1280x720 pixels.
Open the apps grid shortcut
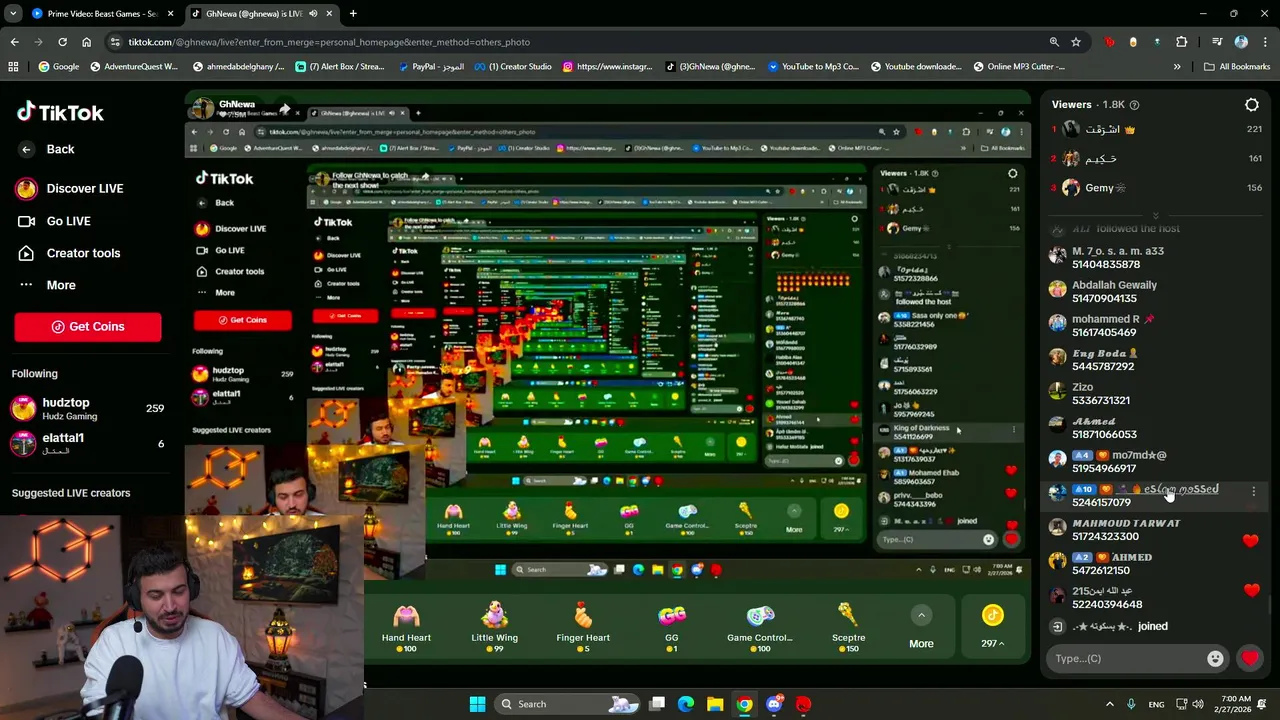coord(13,67)
